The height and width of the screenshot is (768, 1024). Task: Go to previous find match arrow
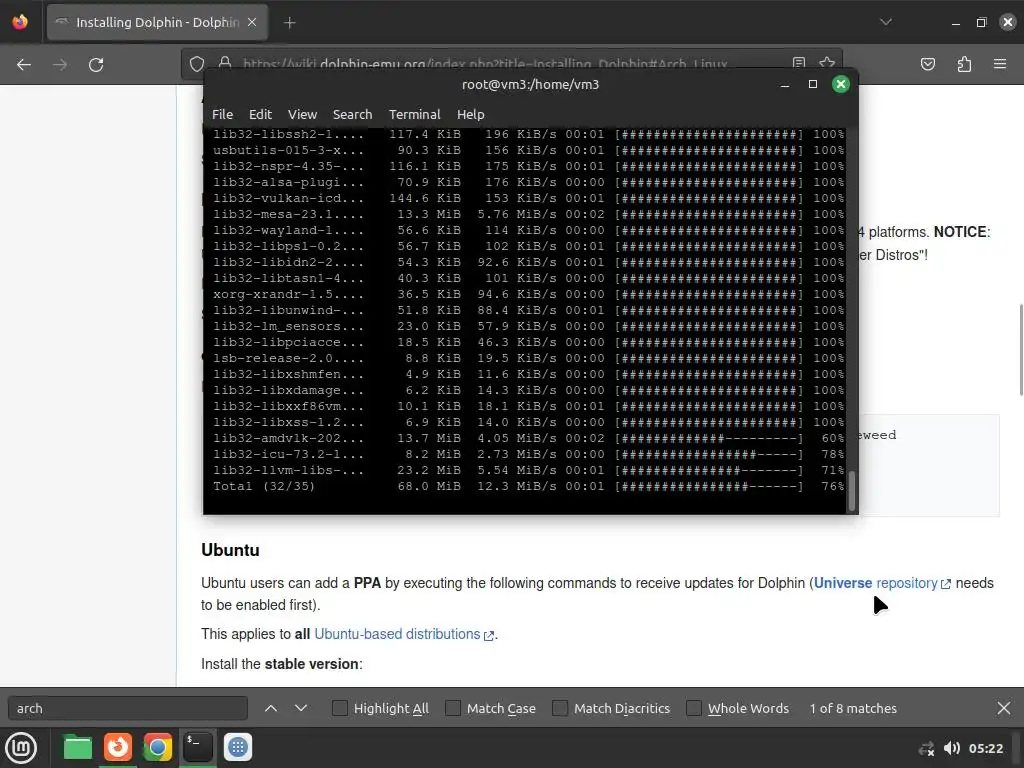point(271,708)
